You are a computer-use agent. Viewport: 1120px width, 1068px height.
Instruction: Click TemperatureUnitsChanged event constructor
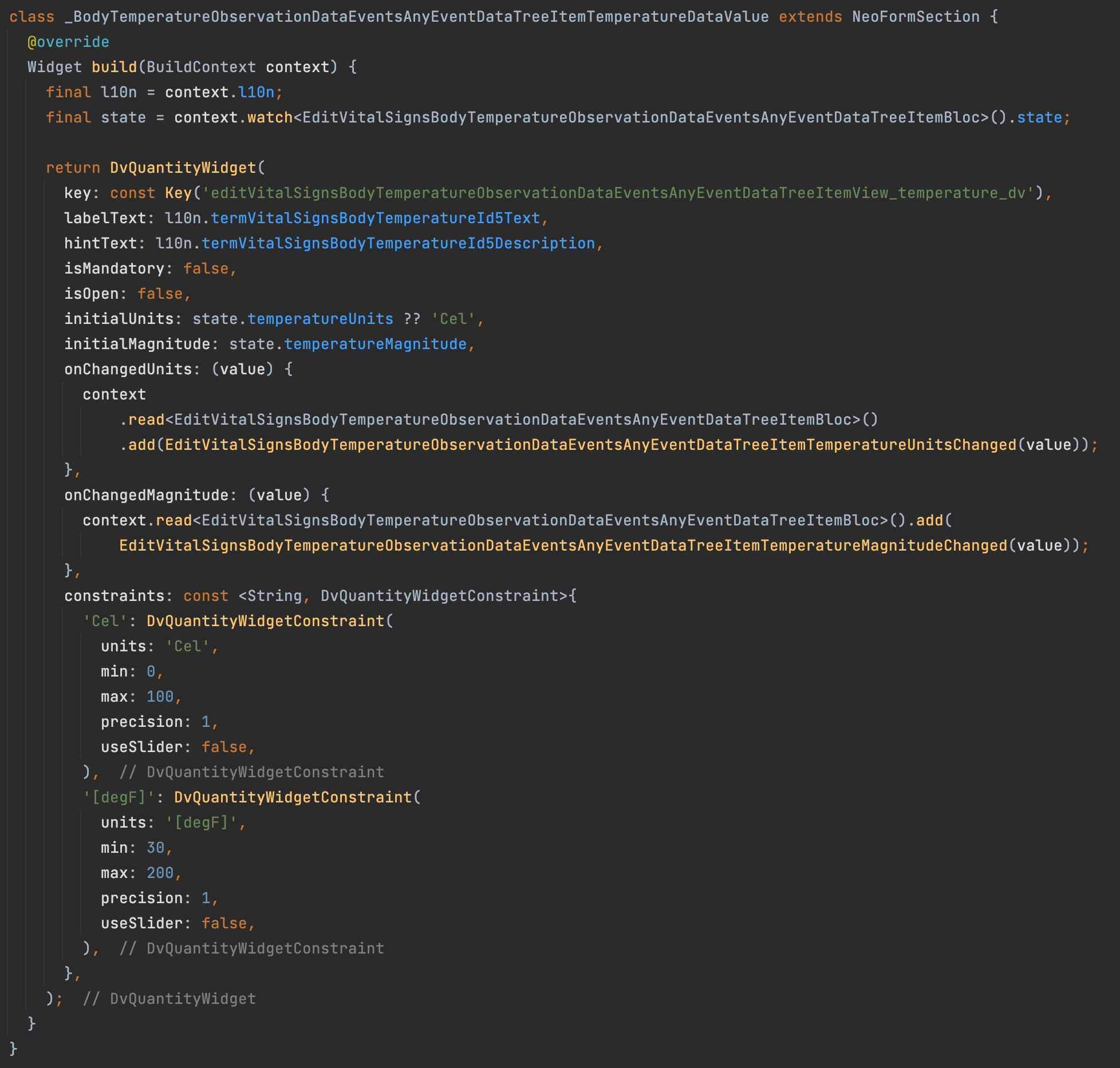pyautogui.click(x=590, y=445)
